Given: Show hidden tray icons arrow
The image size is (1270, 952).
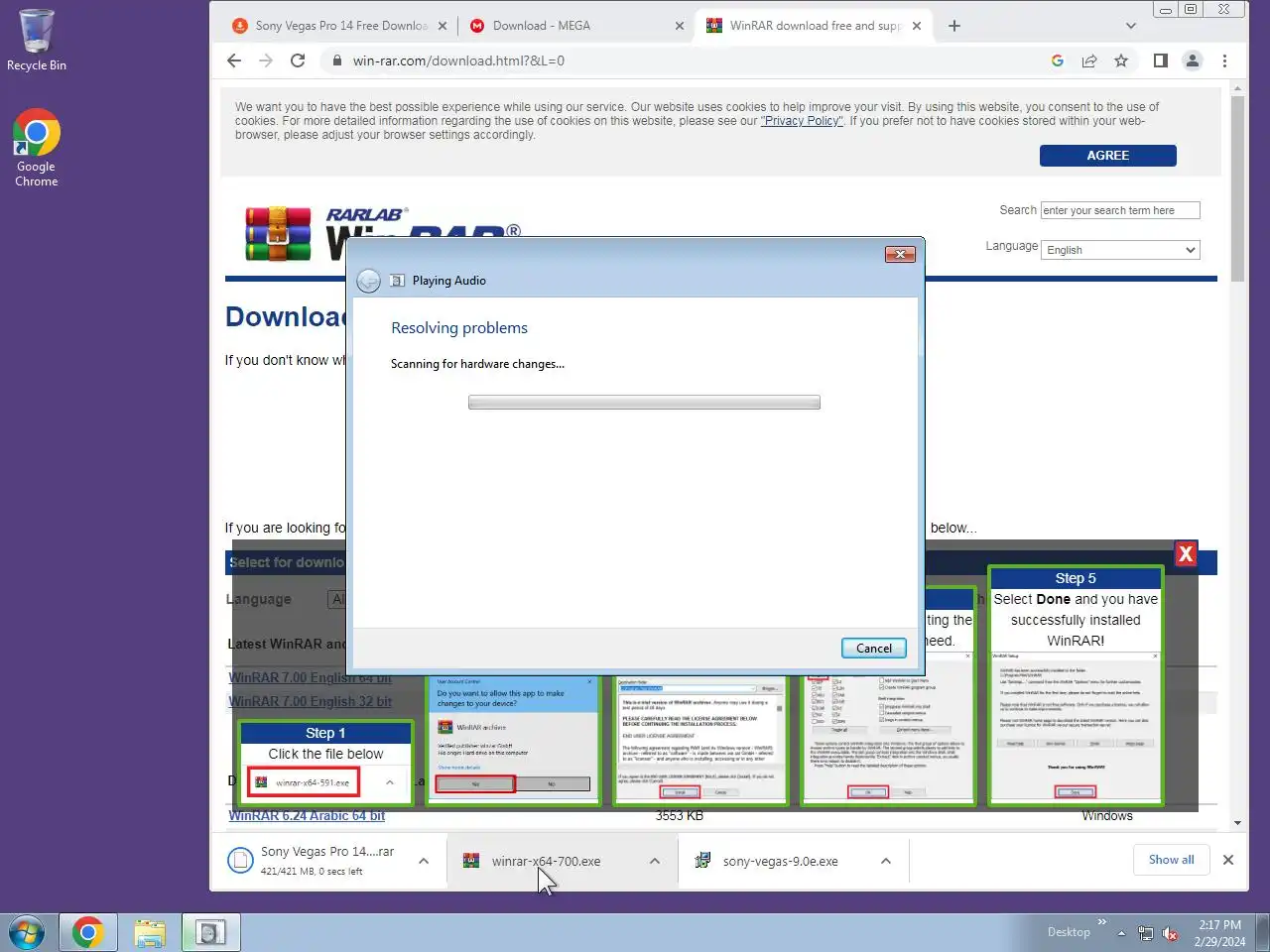Looking at the screenshot, I should (x=1121, y=933).
